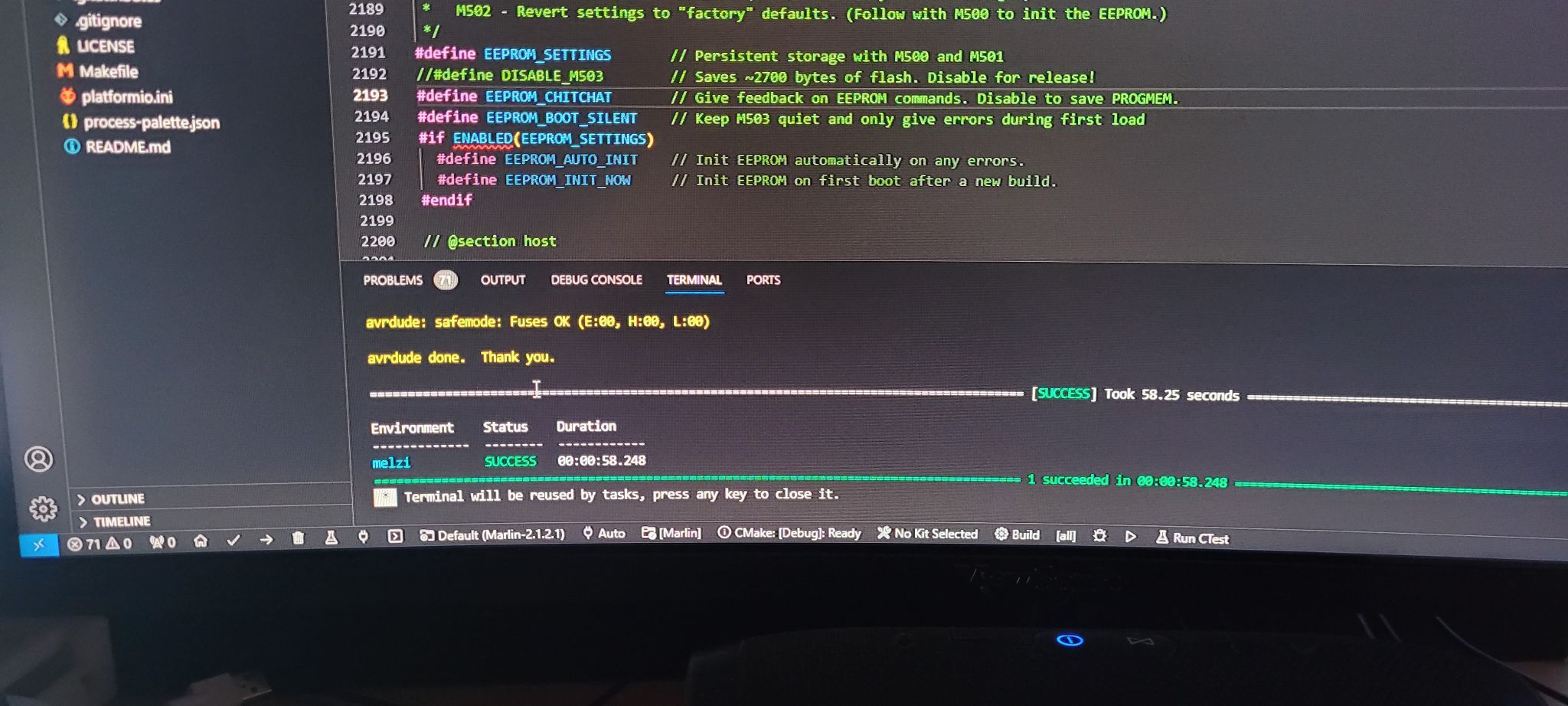Click the 00:00:58.248 duration value
This screenshot has width=1568, height=706.
[602, 460]
